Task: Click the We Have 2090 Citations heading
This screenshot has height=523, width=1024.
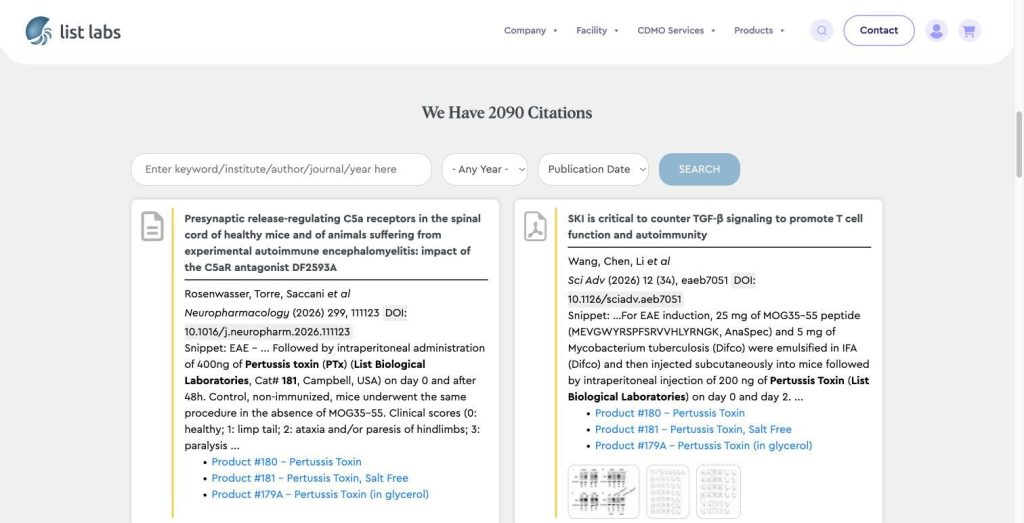Action: tap(507, 113)
